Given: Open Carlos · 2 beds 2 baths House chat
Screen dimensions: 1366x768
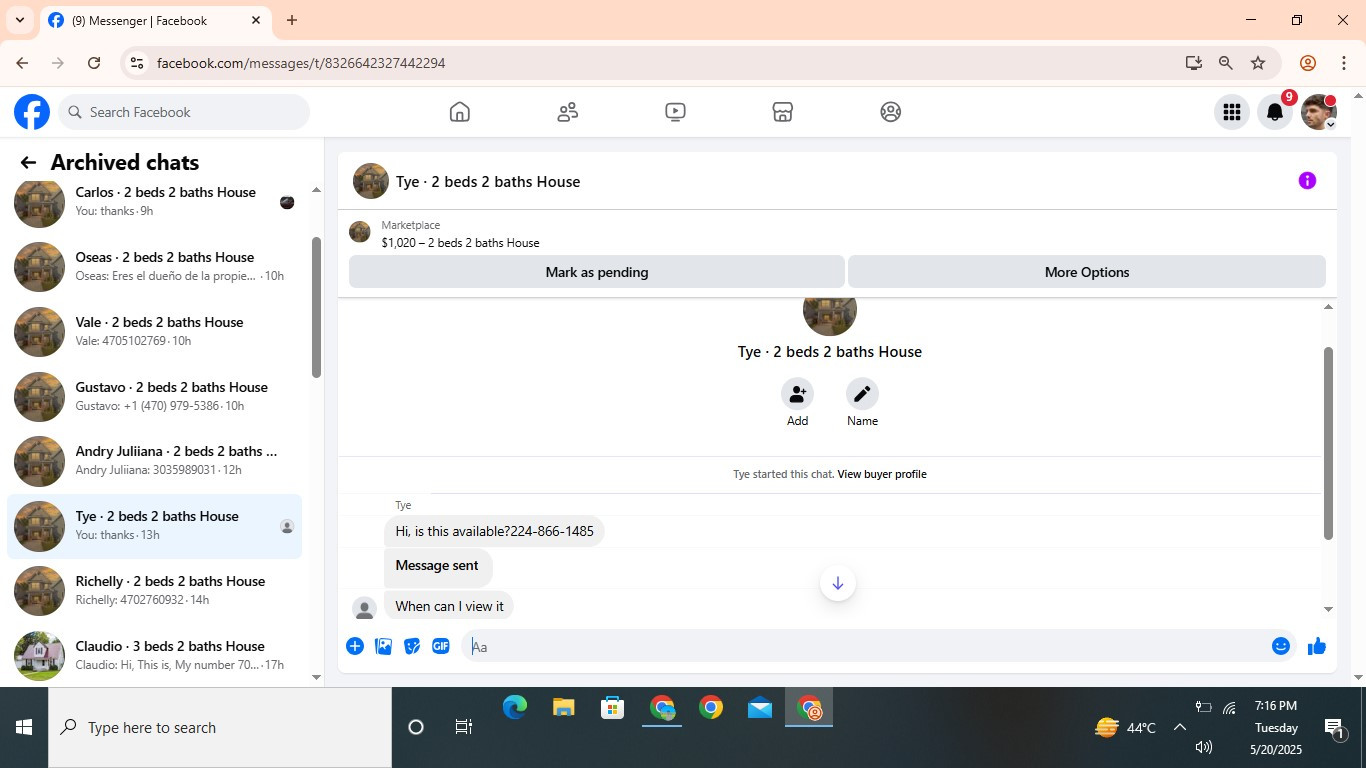Looking at the screenshot, I should point(155,201).
